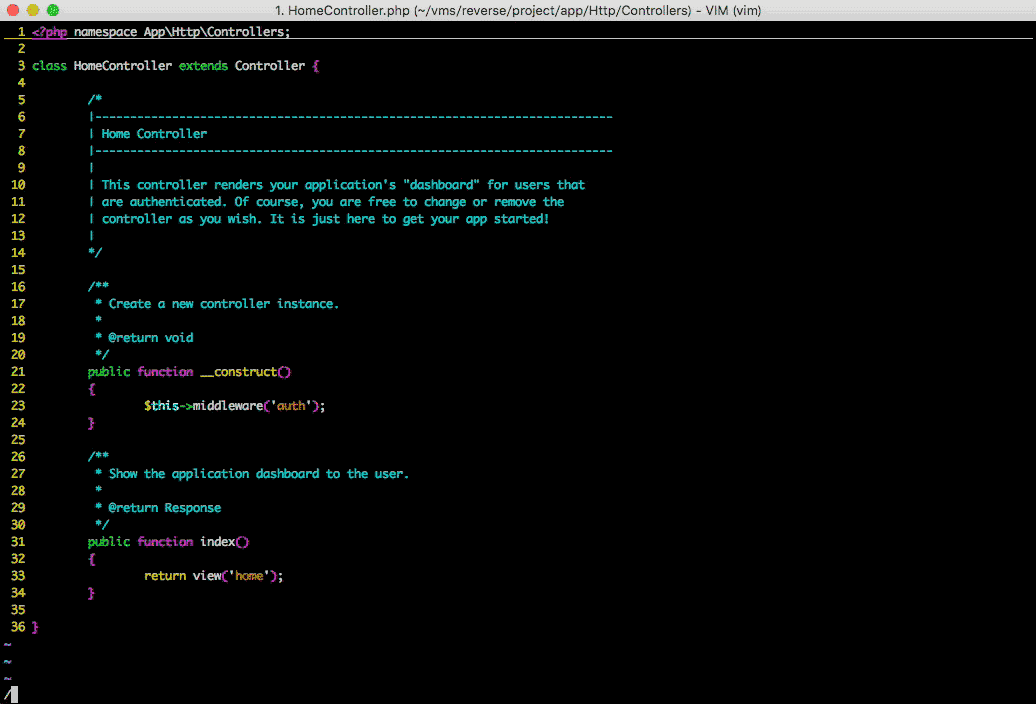The width and height of the screenshot is (1036, 704).
Task: Click 'HomeController' class name
Action: 123,65
